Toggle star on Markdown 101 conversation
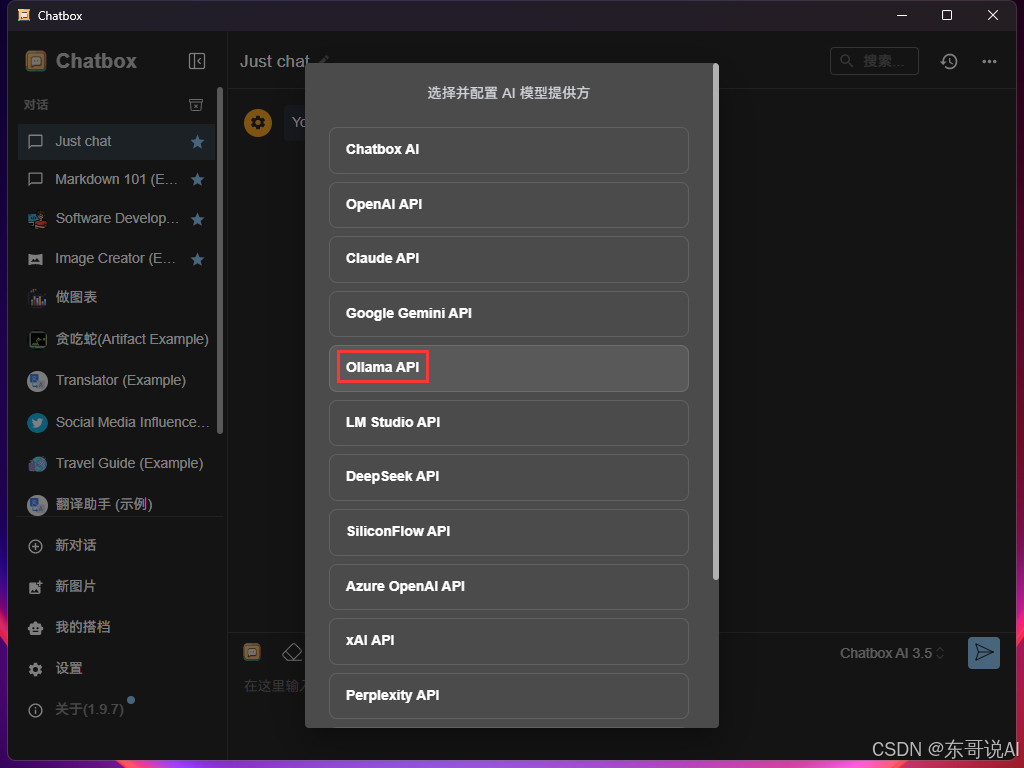This screenshot has height=768, width=1024. point(197,180)
